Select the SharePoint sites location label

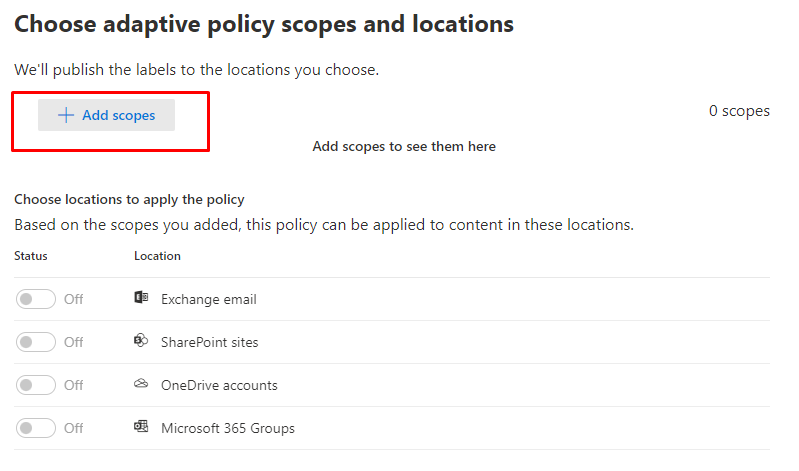tap(209, 342)
